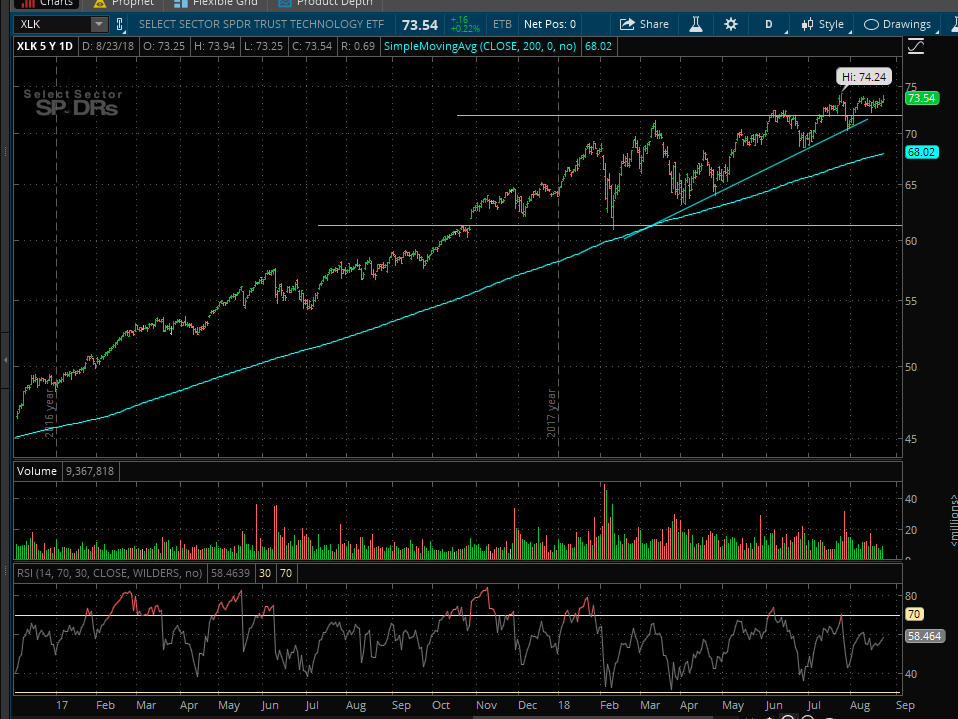
Task: Click the RSI 70 axis level tag
Action: pos(913,615)
